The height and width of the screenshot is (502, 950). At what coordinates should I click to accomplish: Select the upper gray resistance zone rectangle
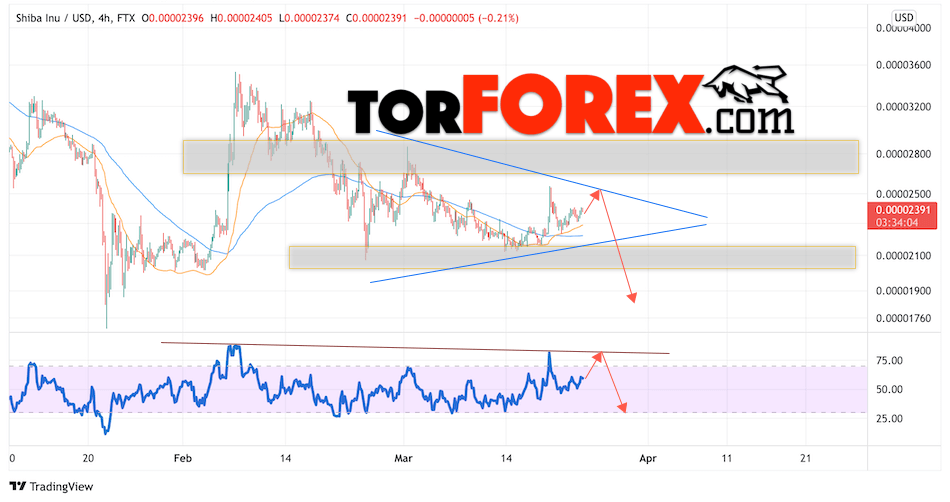point(520,157)
